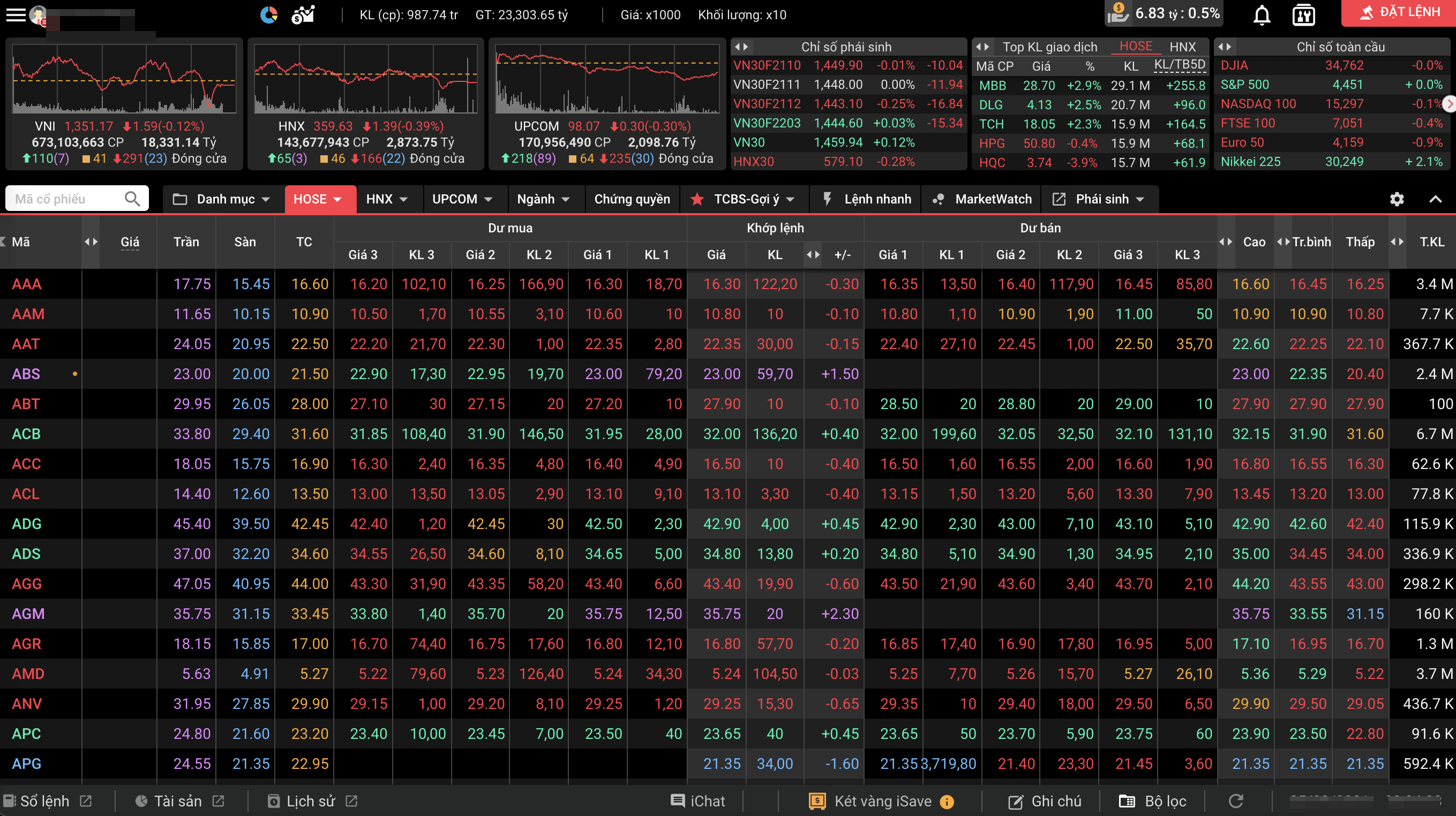Click the search magnifier icon
The width and height of the screenshot is (1456, 816).
[132, 198]
